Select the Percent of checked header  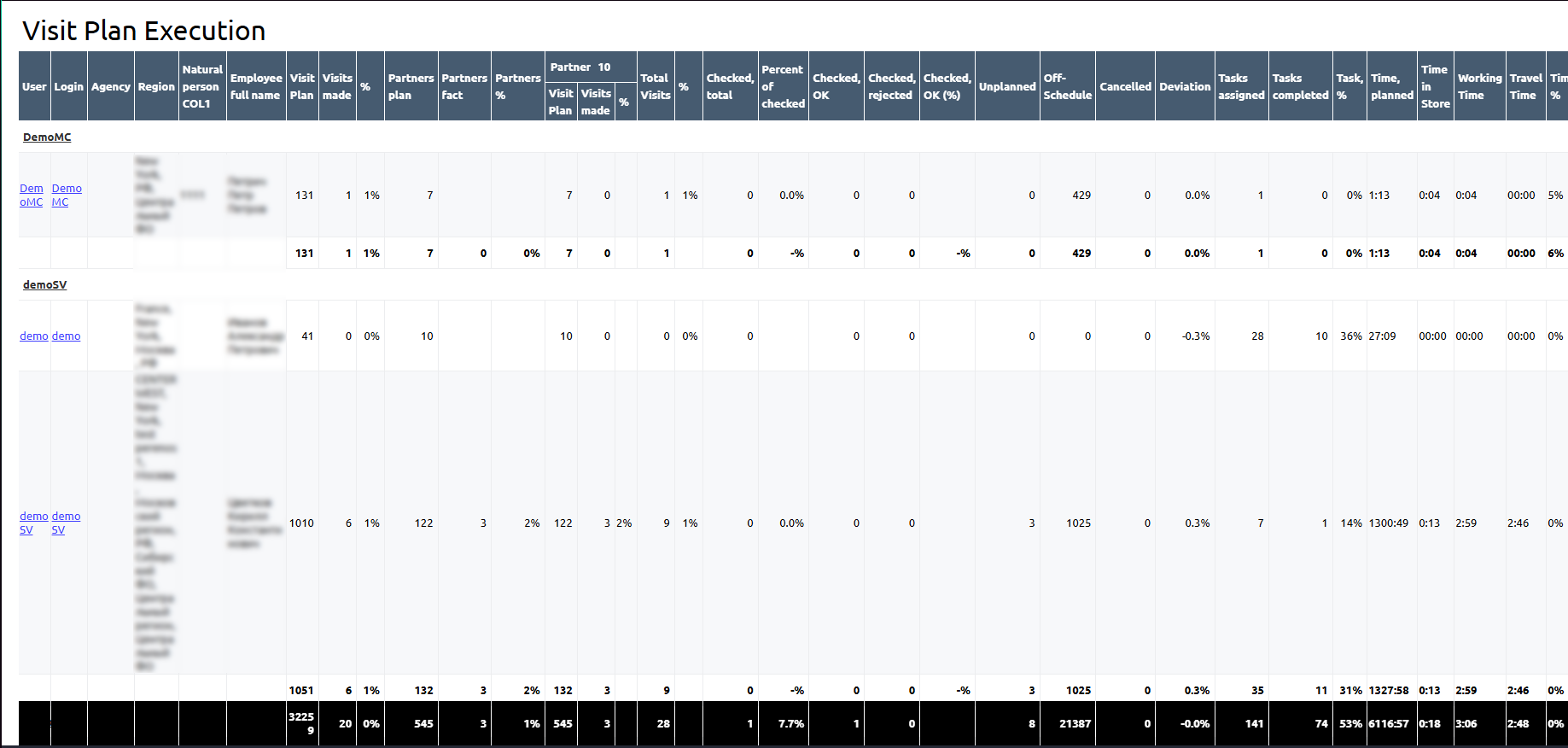coord(783,86)
